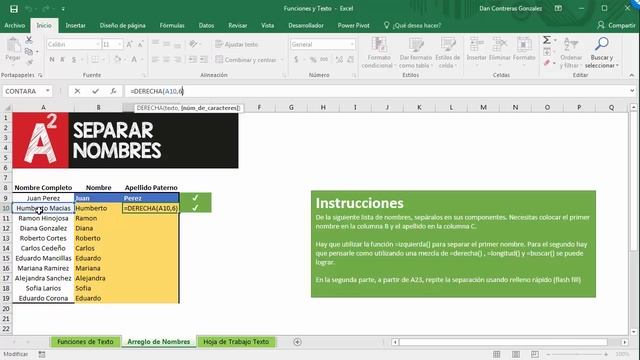Select cell with Diana Gonzalez
Image resolution: width=640 pixels, height=360 pixels.
tap(43, 228)
